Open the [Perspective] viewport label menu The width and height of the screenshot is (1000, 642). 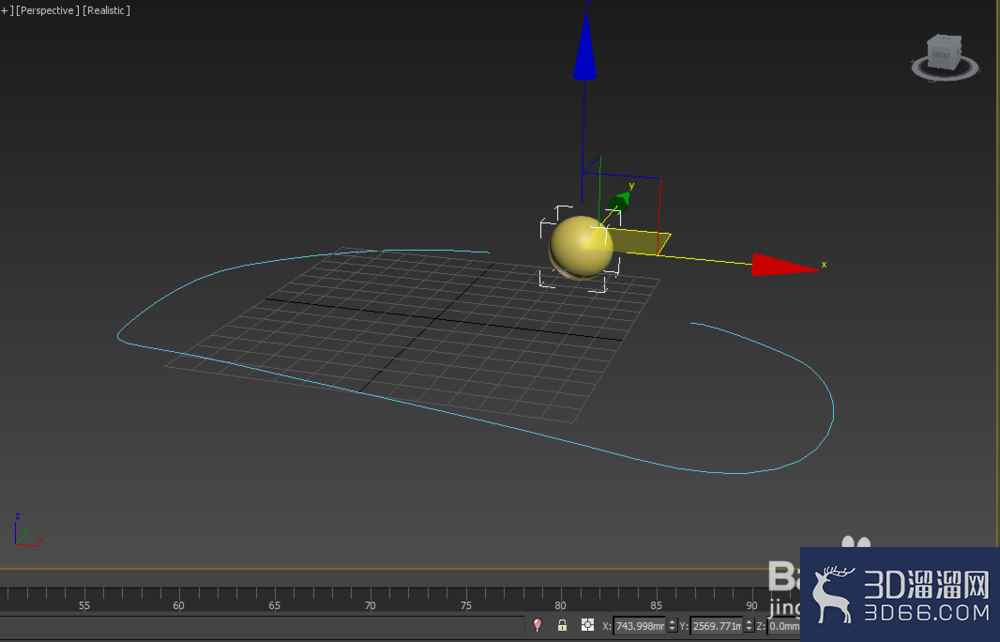48,10
